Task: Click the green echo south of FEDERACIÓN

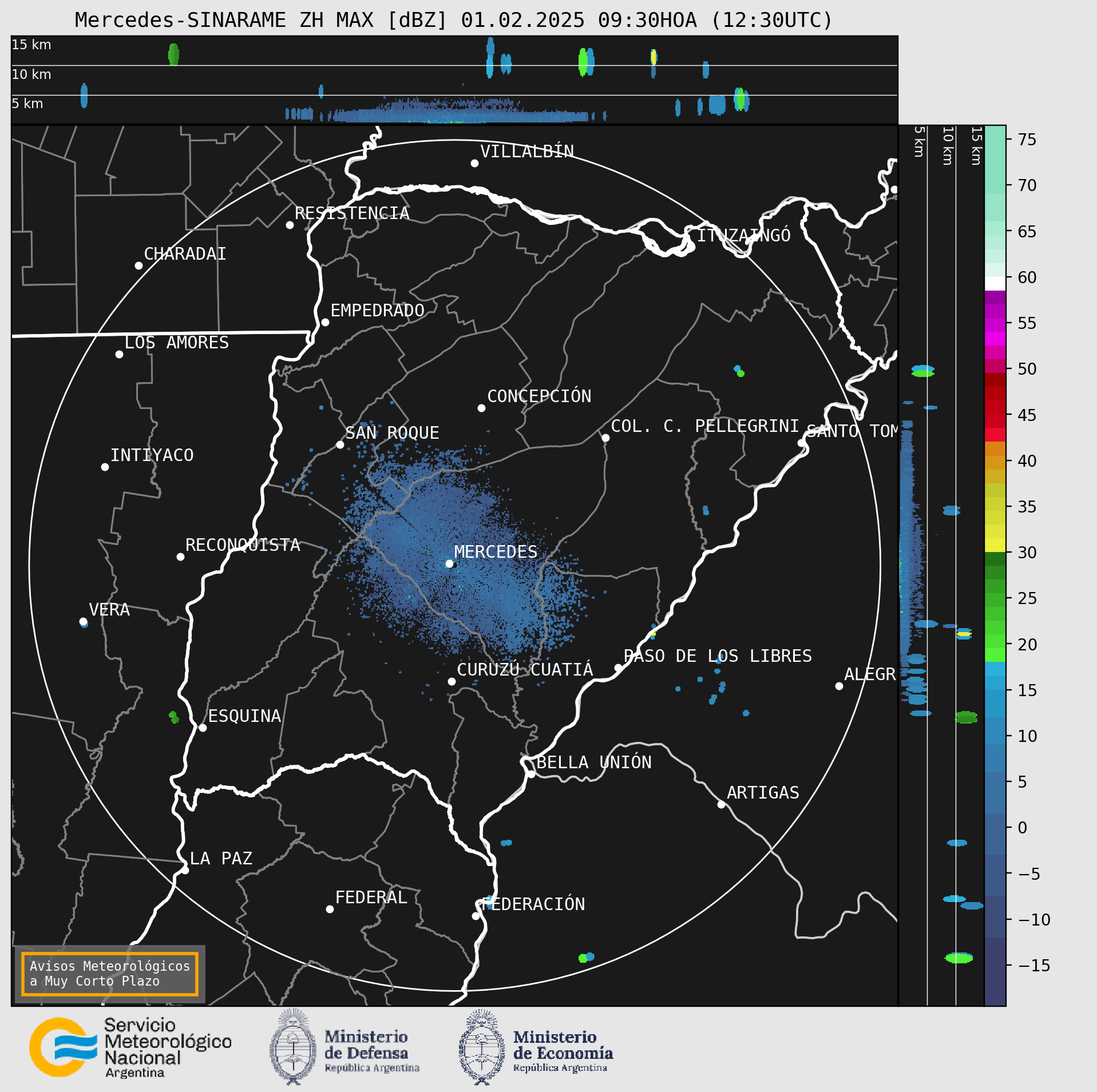Action: point(583,958)
